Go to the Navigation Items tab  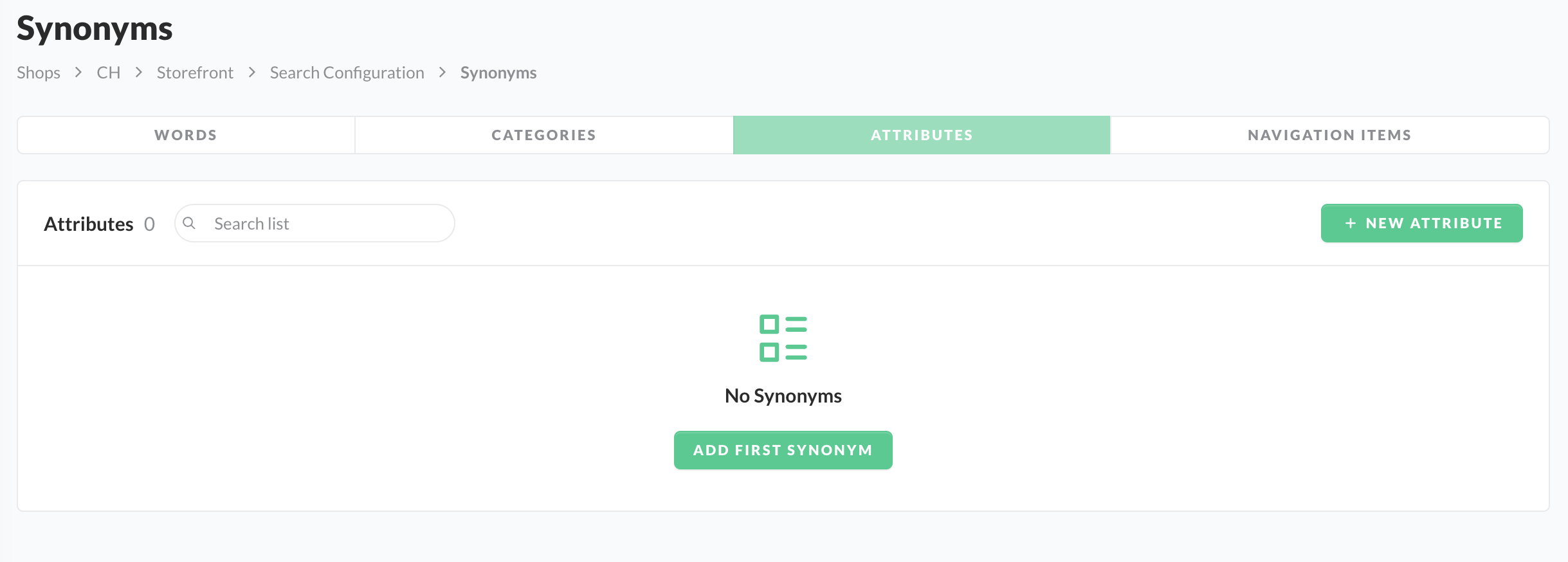(1329, 135)
